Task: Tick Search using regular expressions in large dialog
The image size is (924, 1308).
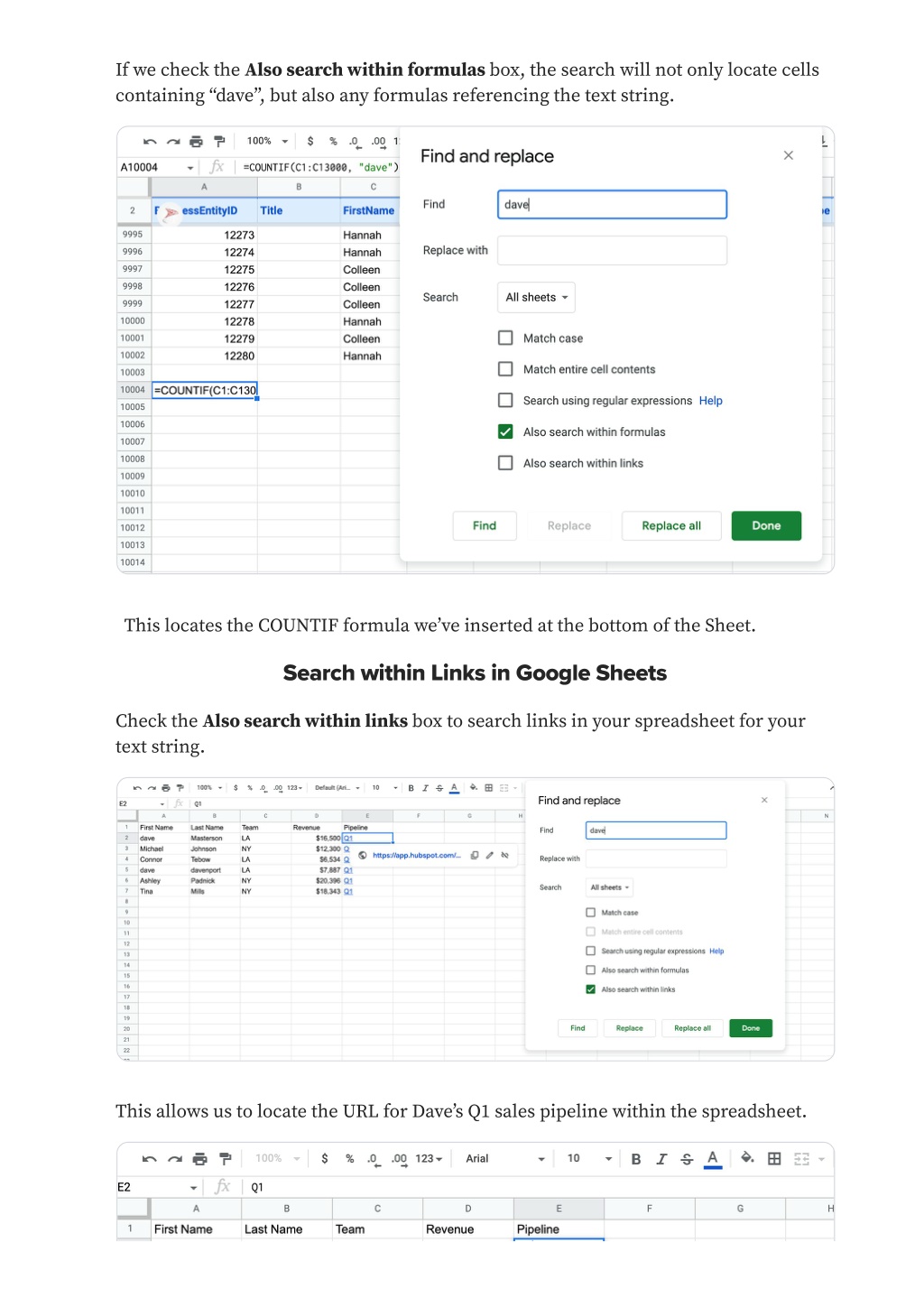Action: 505,401
